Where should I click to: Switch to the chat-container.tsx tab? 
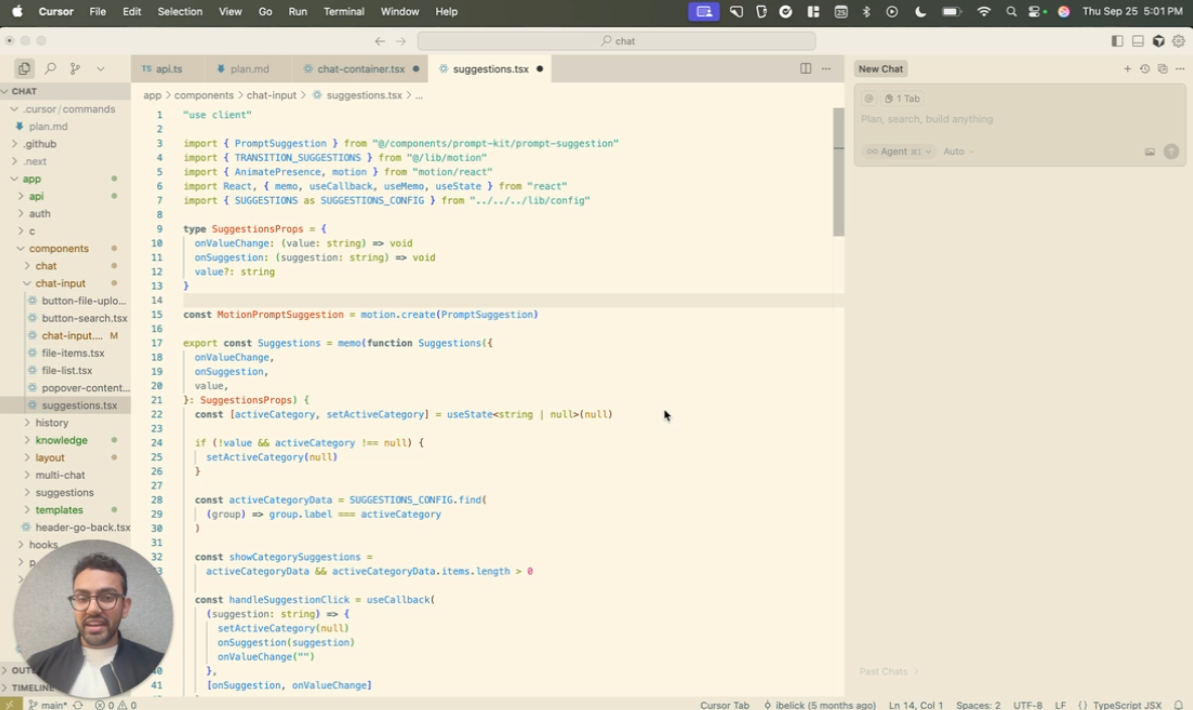pos(360,69)
